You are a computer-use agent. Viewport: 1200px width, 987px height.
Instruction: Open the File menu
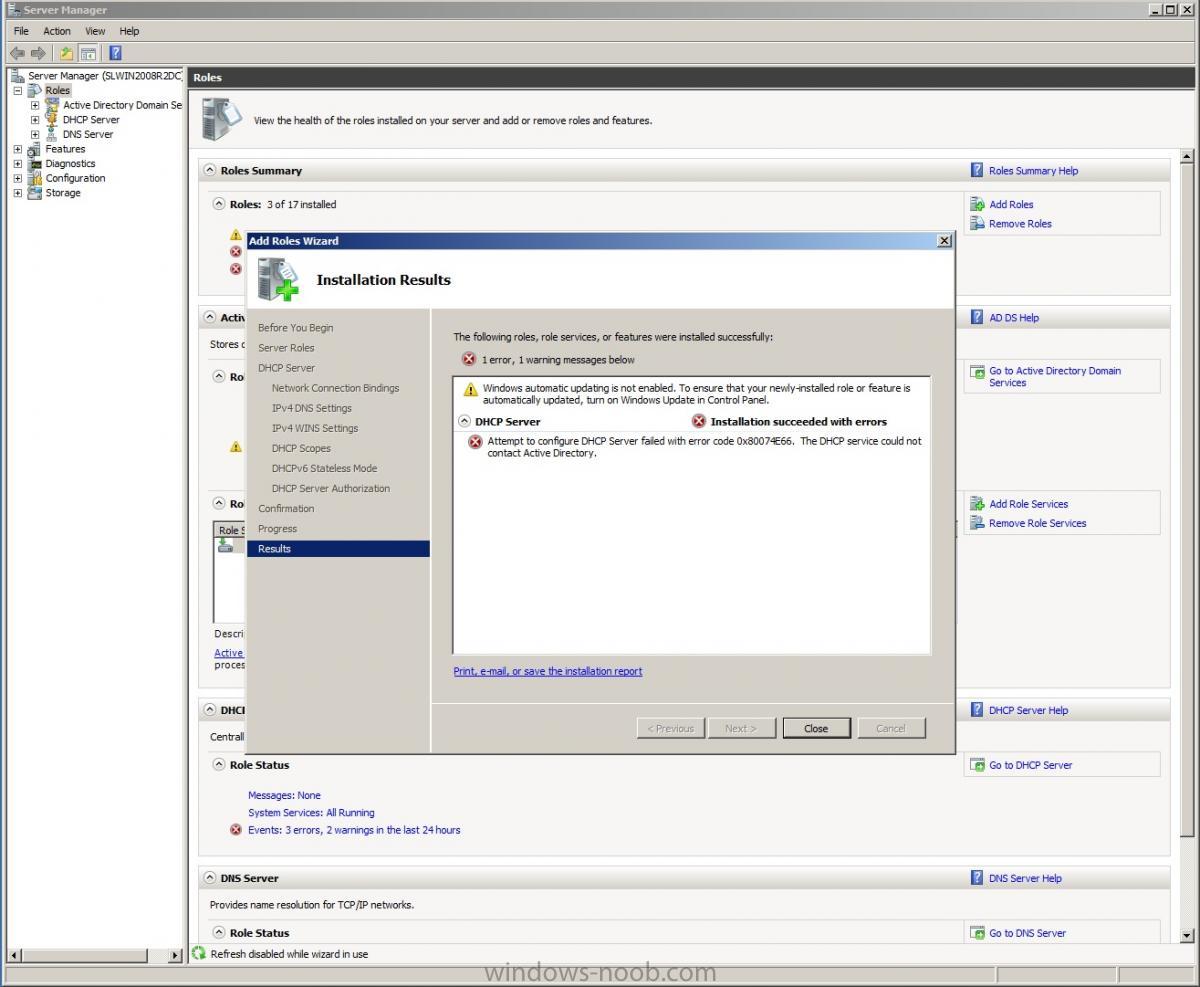click(21, 31)
